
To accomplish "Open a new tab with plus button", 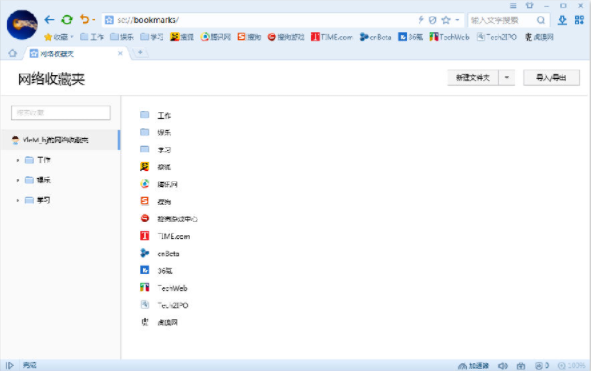I will pyautogui.click(x=140, y=52).
